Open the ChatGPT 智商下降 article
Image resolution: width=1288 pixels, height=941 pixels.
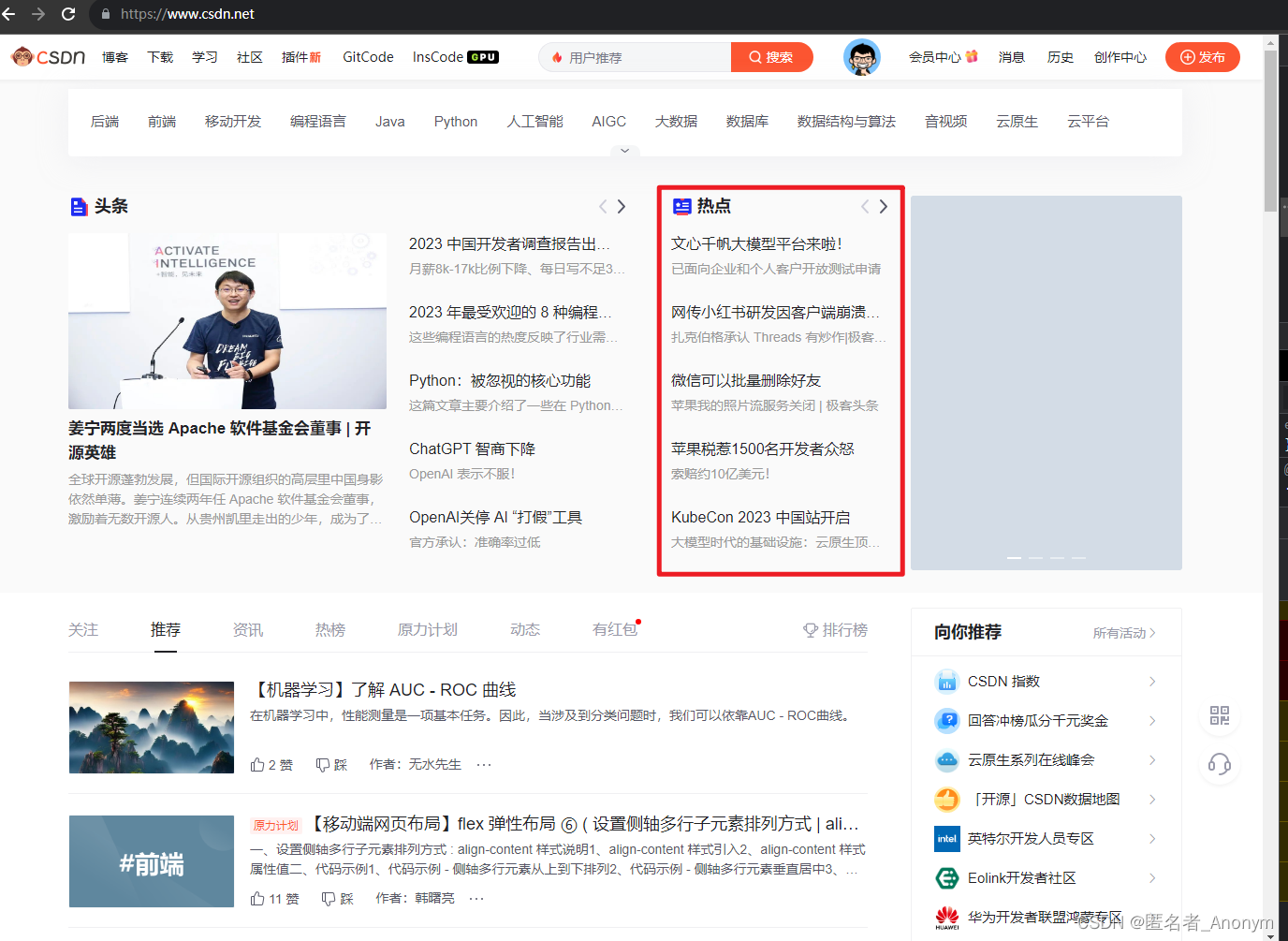[472, 449]
